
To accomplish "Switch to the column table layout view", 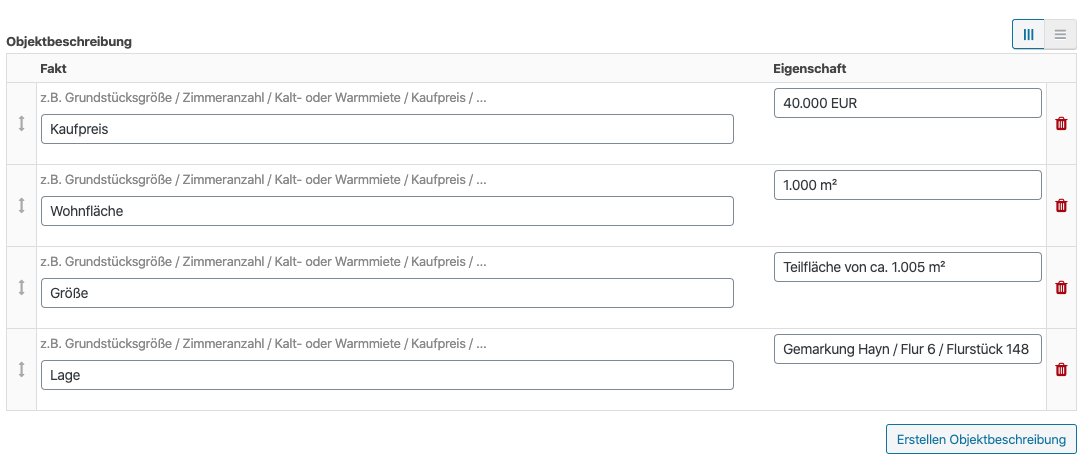I will 1028,35.
